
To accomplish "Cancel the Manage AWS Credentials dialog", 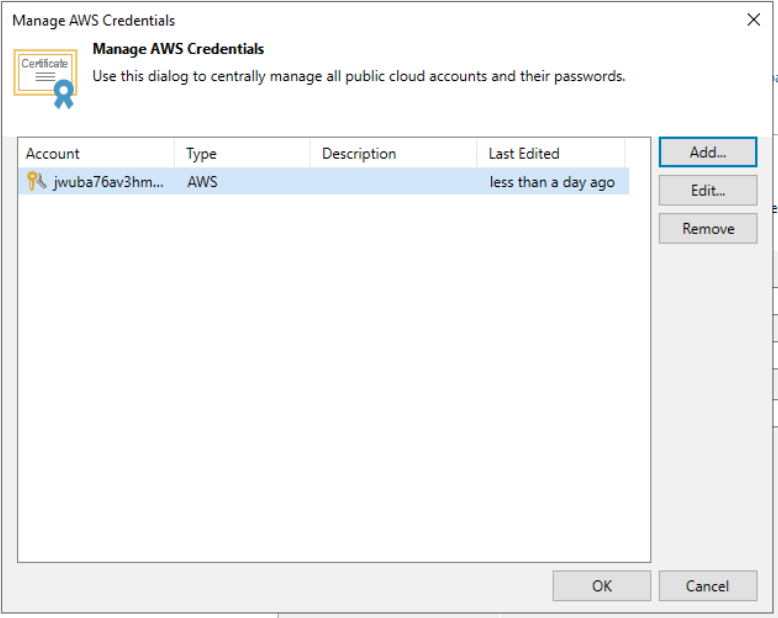I will point(708,586).
